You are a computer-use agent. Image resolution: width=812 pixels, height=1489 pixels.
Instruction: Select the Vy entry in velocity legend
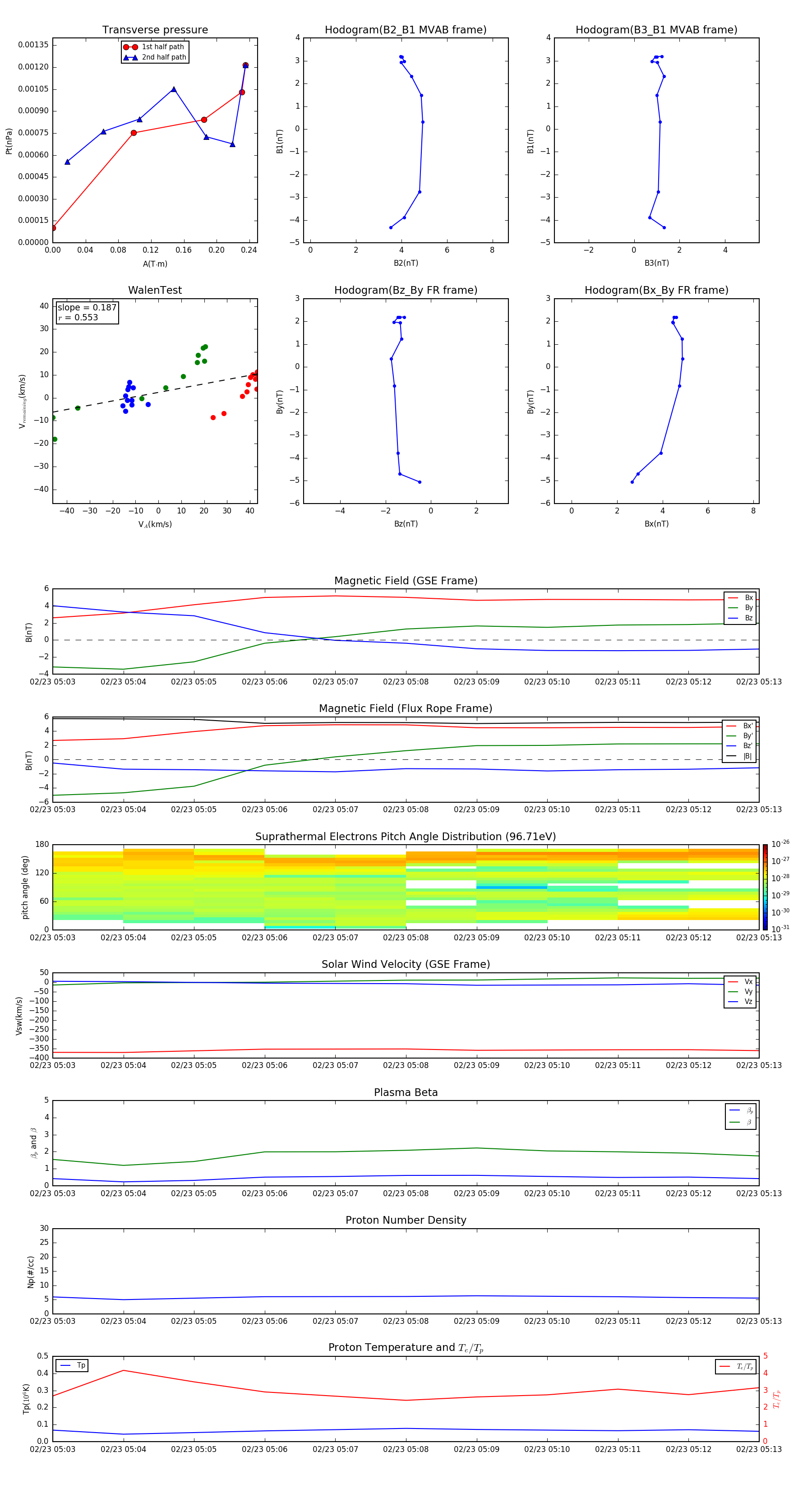coord(740,991)
